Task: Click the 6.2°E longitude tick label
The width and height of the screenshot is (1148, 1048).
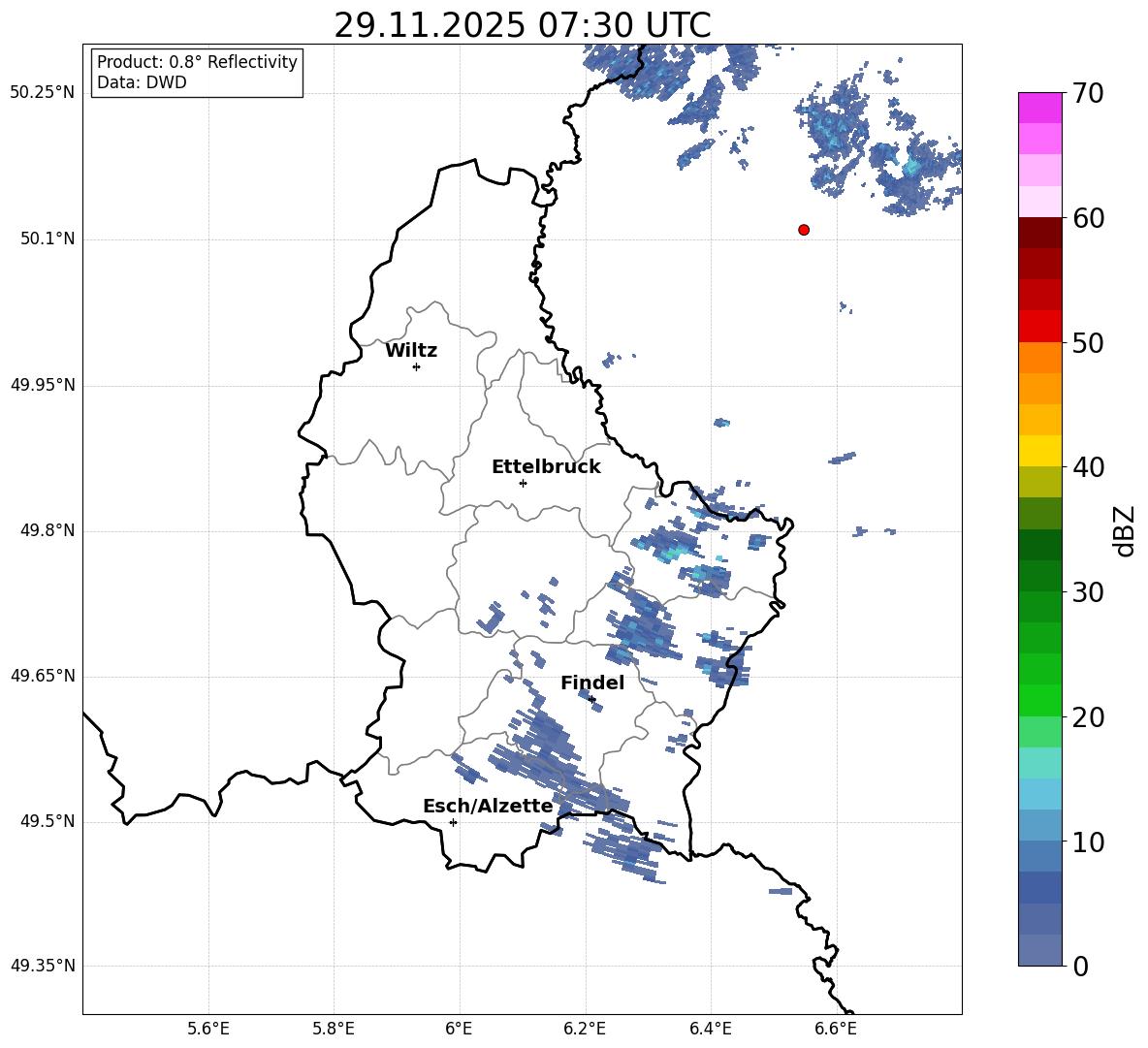Action: 585,1029
